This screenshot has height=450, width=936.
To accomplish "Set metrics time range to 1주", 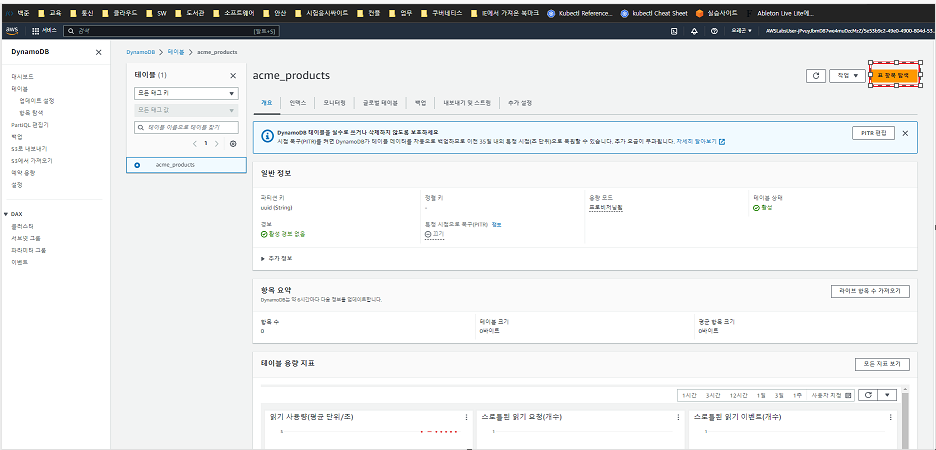I will (x=798, y=395).
